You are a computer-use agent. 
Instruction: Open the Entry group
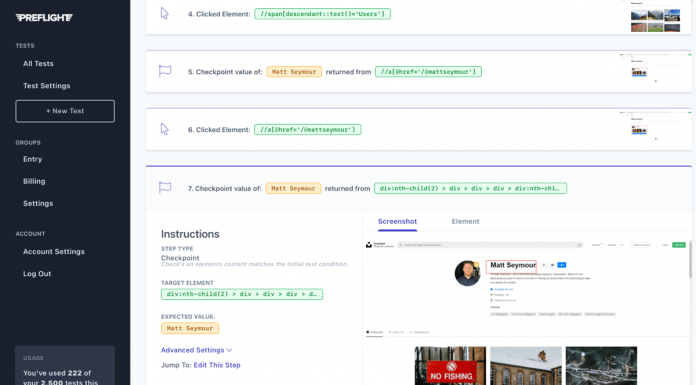(32, 159)
